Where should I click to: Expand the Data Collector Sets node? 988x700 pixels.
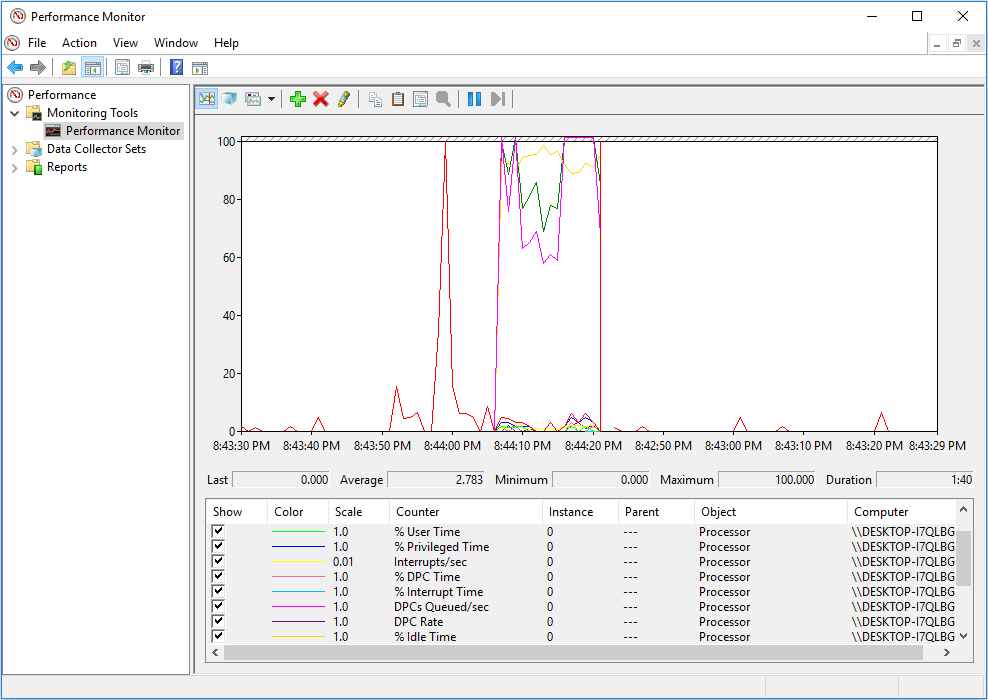tap(12, 148)
